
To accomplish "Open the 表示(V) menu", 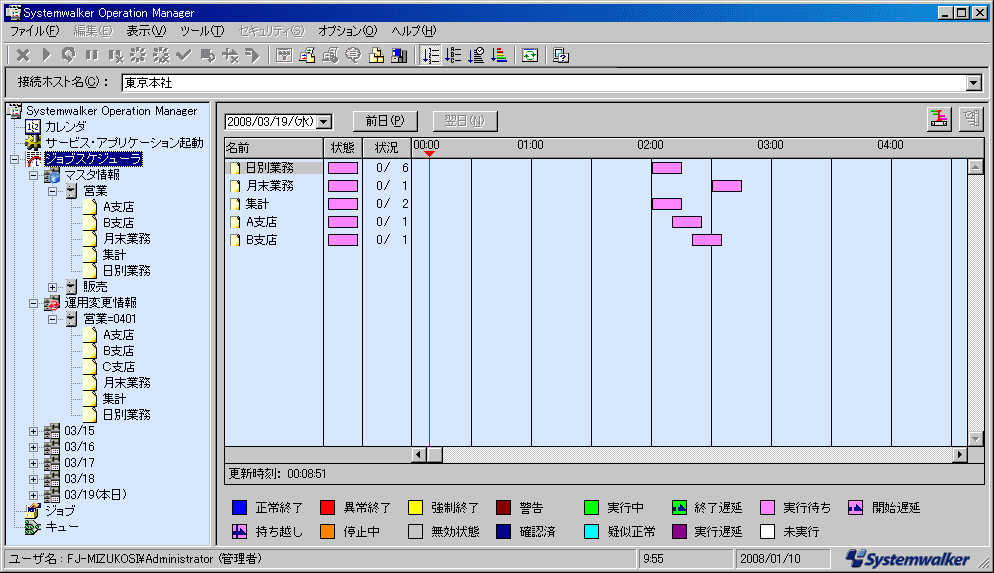I will [x=146, y=30].
